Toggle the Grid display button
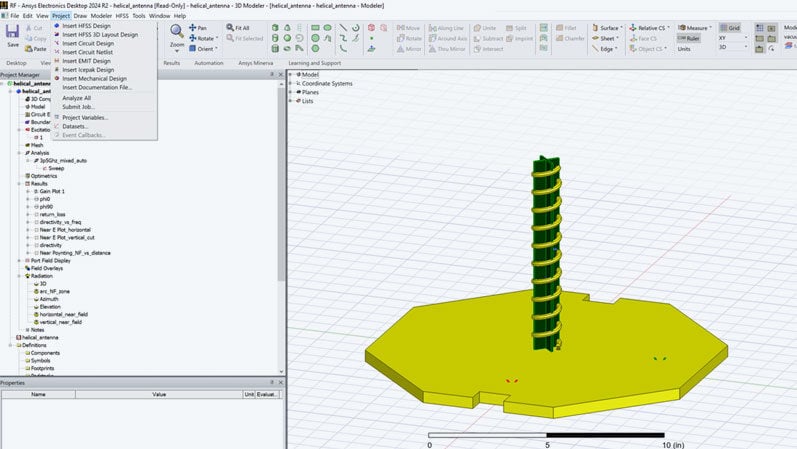The height and width of the screenshot is (449, 797). coord(730,28)
